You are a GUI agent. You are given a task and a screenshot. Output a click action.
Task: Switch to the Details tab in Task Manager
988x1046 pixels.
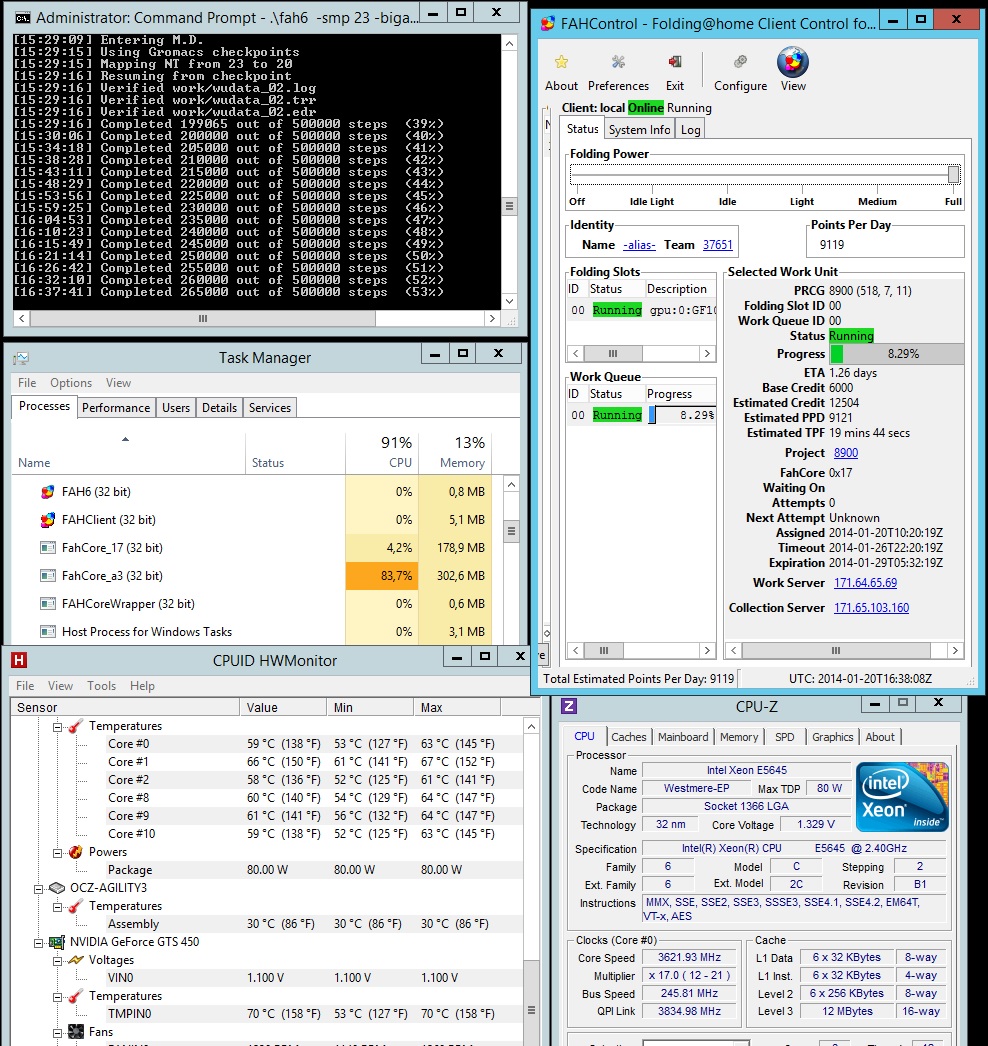(x=219, y=408)
